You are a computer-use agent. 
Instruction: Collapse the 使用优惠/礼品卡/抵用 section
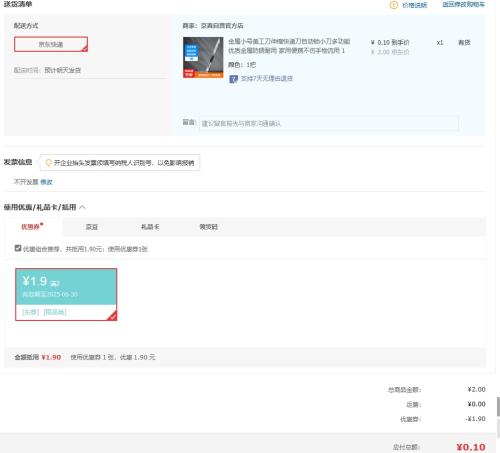[83, 207]
